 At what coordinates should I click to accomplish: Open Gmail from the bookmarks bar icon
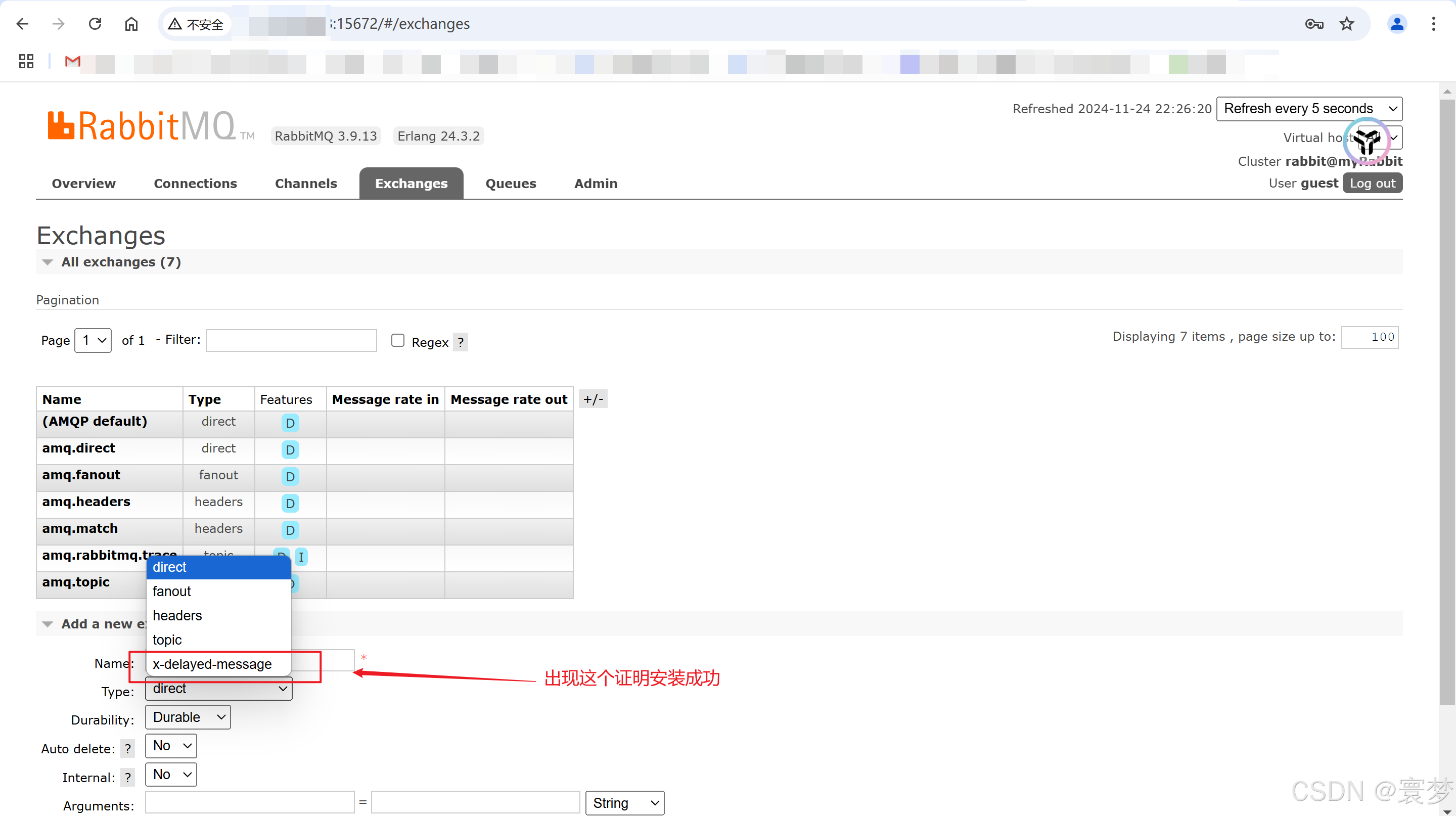coord(72,62)
